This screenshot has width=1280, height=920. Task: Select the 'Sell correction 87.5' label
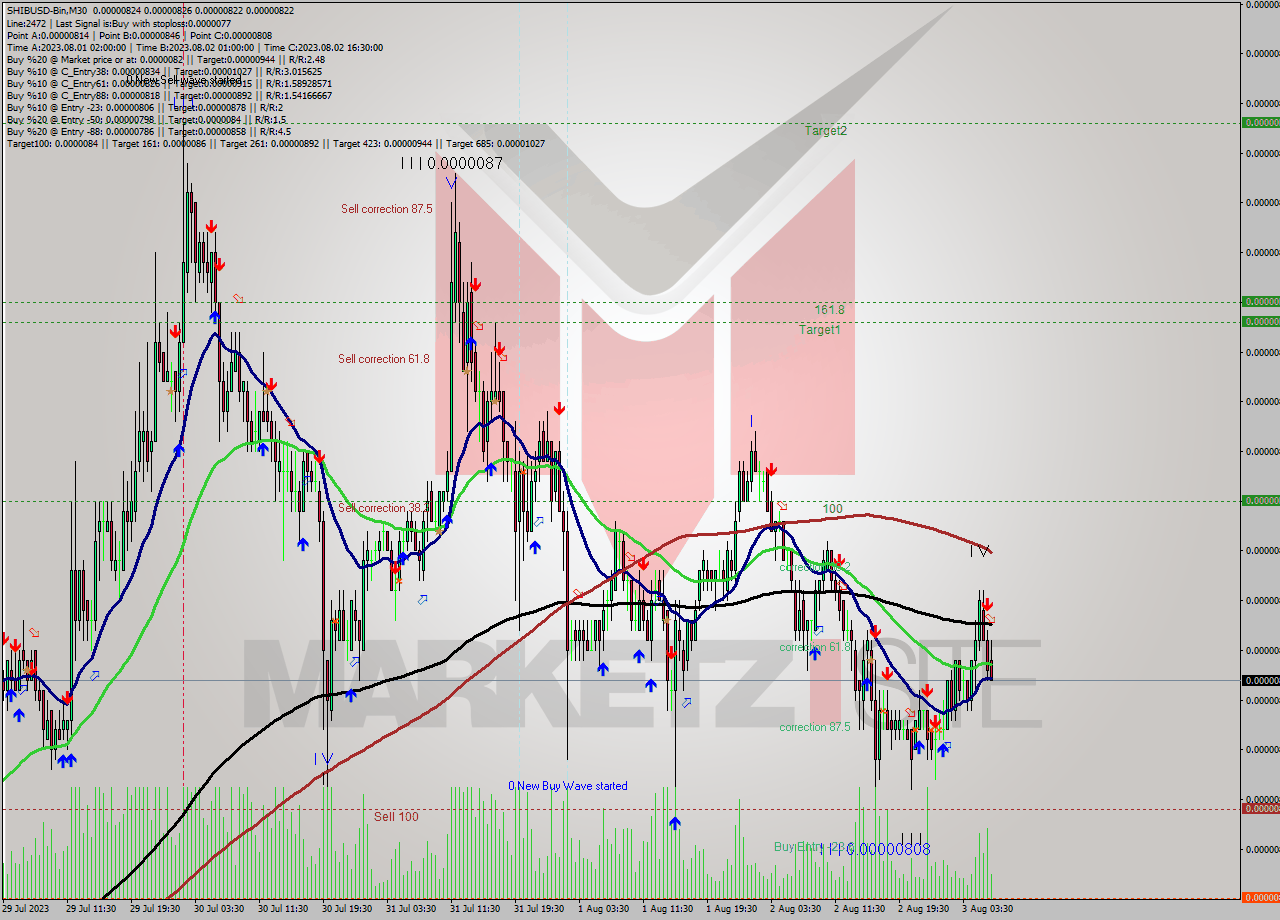tap(386, 209)
